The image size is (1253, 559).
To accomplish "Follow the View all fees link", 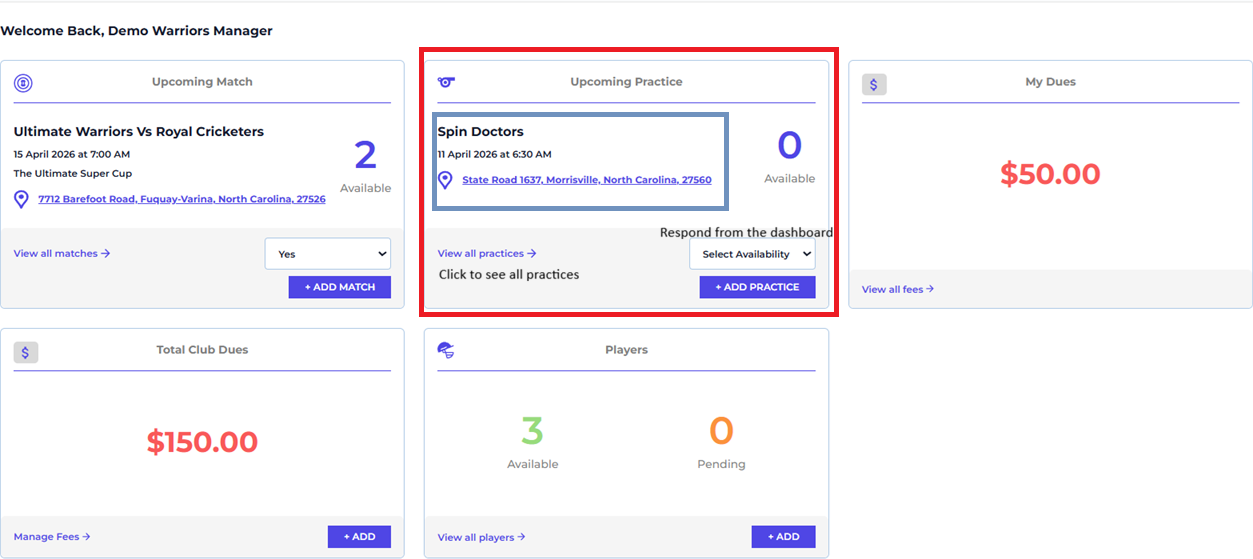I will (x=898, y=289).
